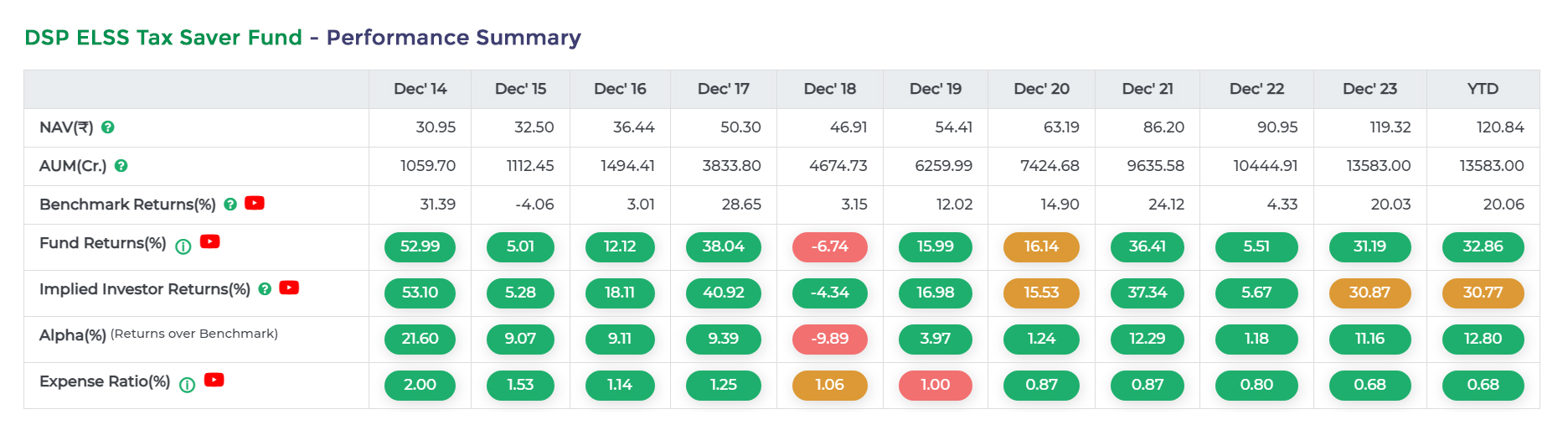Screen dimensions: 1568x425
Task: Select the orange 30.77 Implied Investor Returns badge
Action: click(1483, 293)
